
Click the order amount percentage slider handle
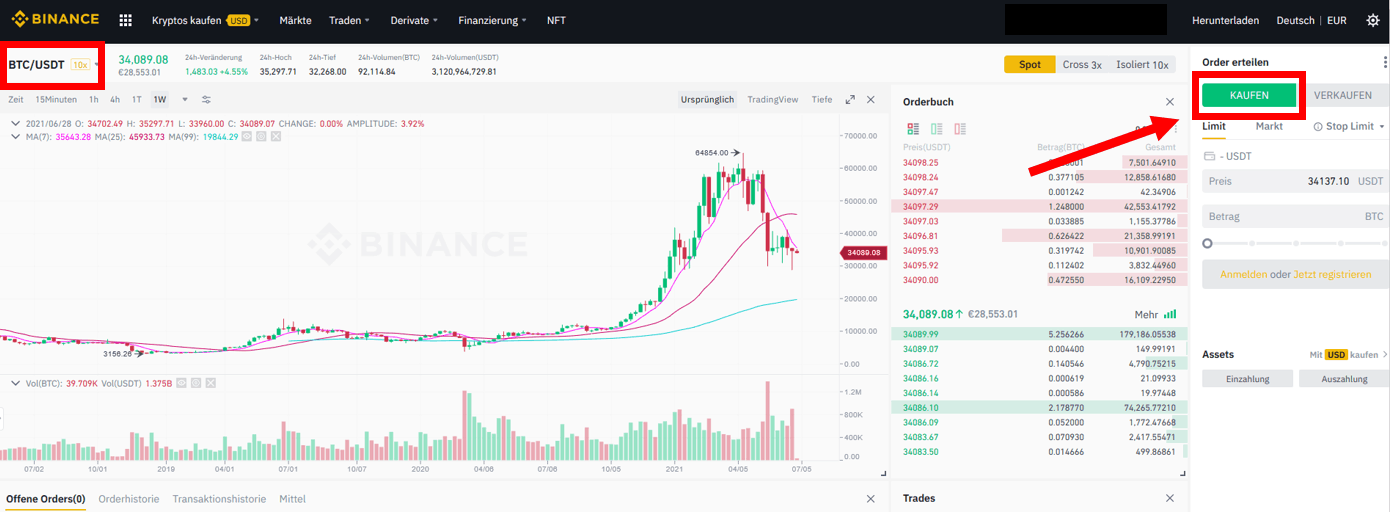(x=1207, y=243)
